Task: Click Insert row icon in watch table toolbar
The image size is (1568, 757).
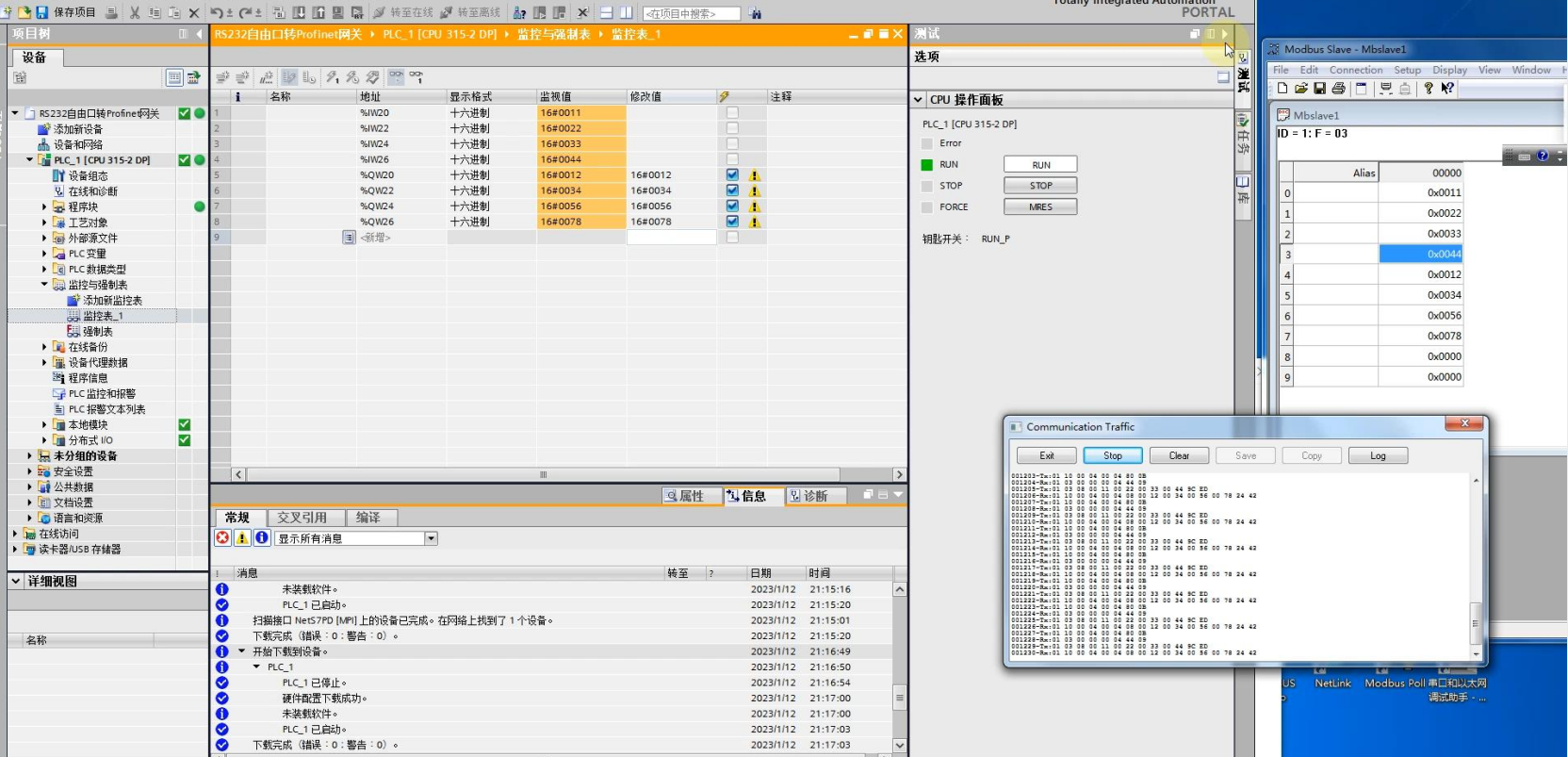Action: pyautogui.click(x=222, y=76)
